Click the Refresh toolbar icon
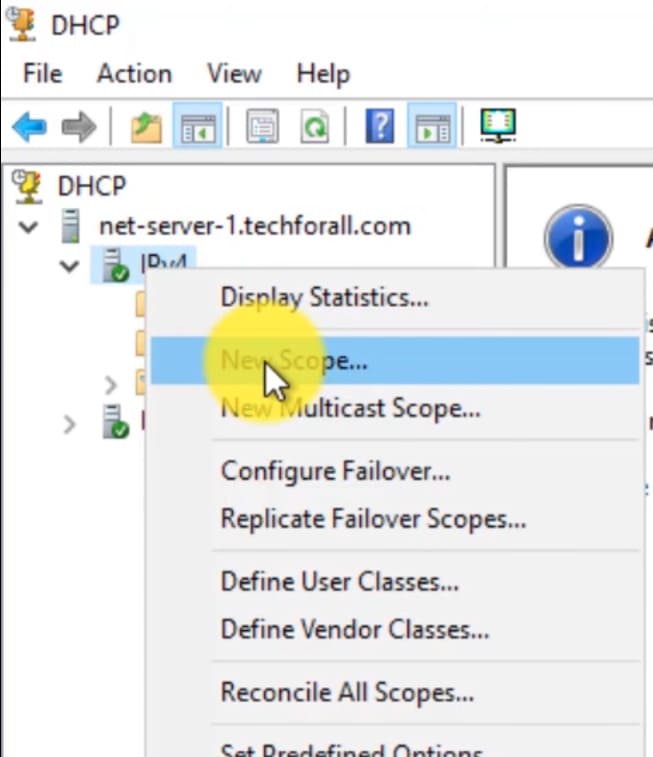653x757 pixels. [x=314, y=127]
